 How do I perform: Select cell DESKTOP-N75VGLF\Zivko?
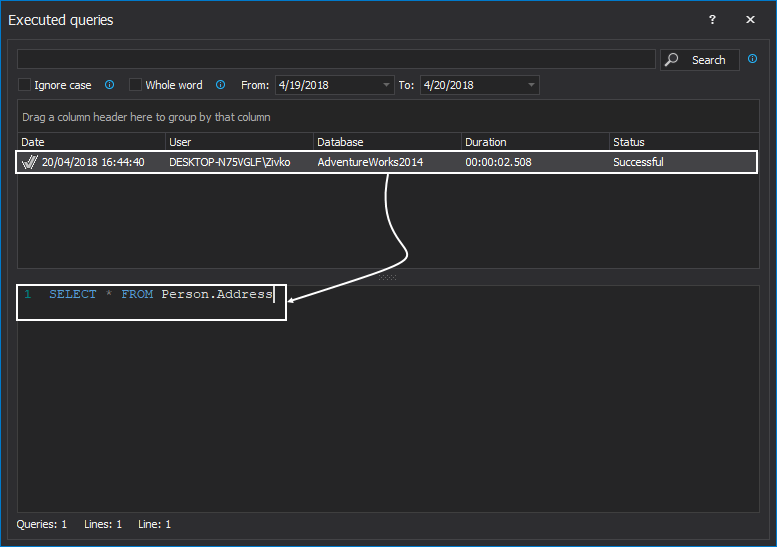tap(229, 162)
